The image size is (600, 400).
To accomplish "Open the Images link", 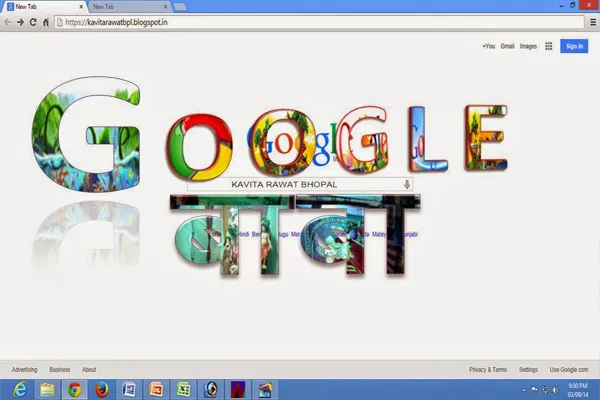I will click(x=528, y=46).
